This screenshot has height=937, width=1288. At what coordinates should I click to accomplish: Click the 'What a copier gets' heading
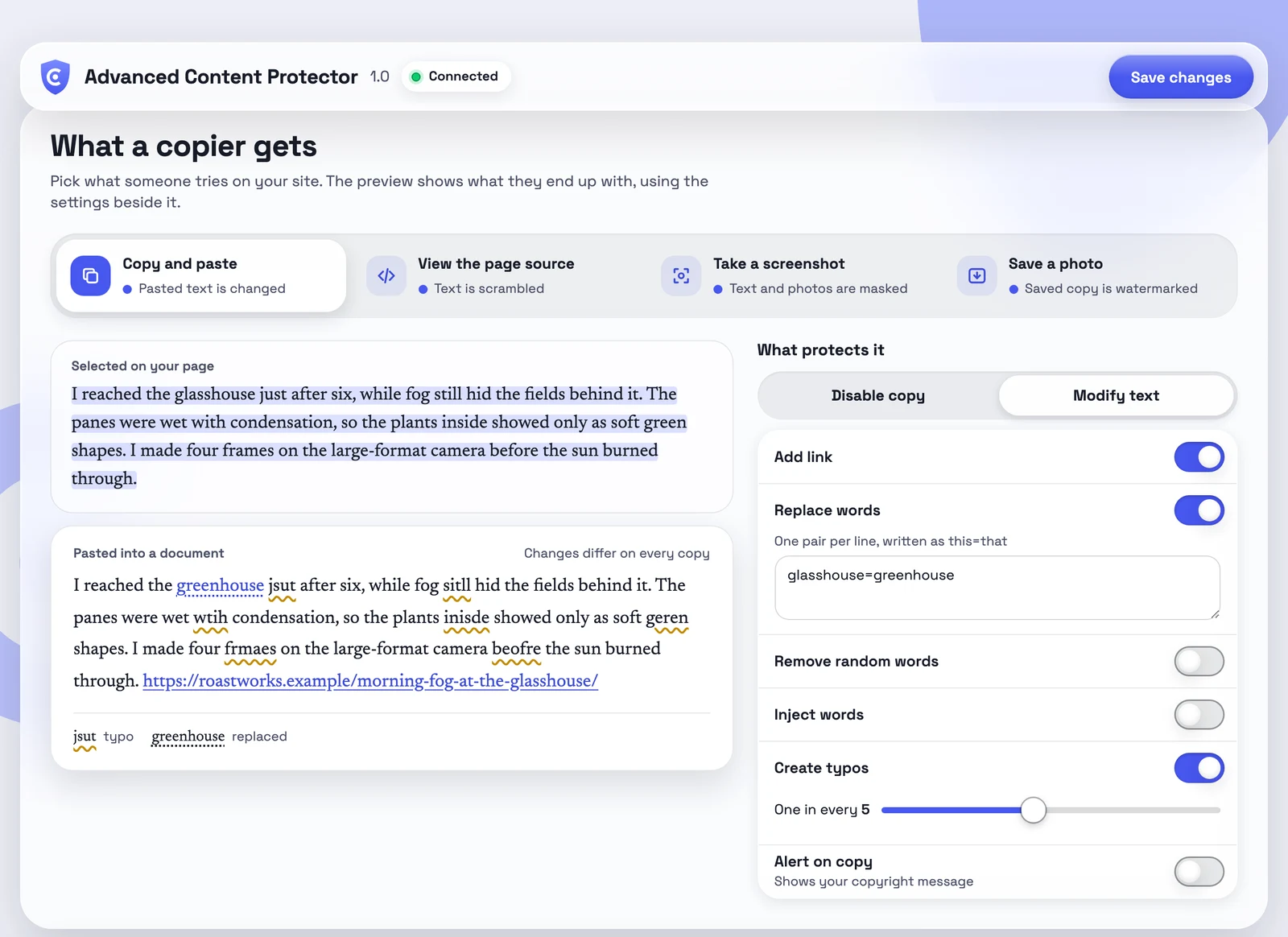(184, 147)
